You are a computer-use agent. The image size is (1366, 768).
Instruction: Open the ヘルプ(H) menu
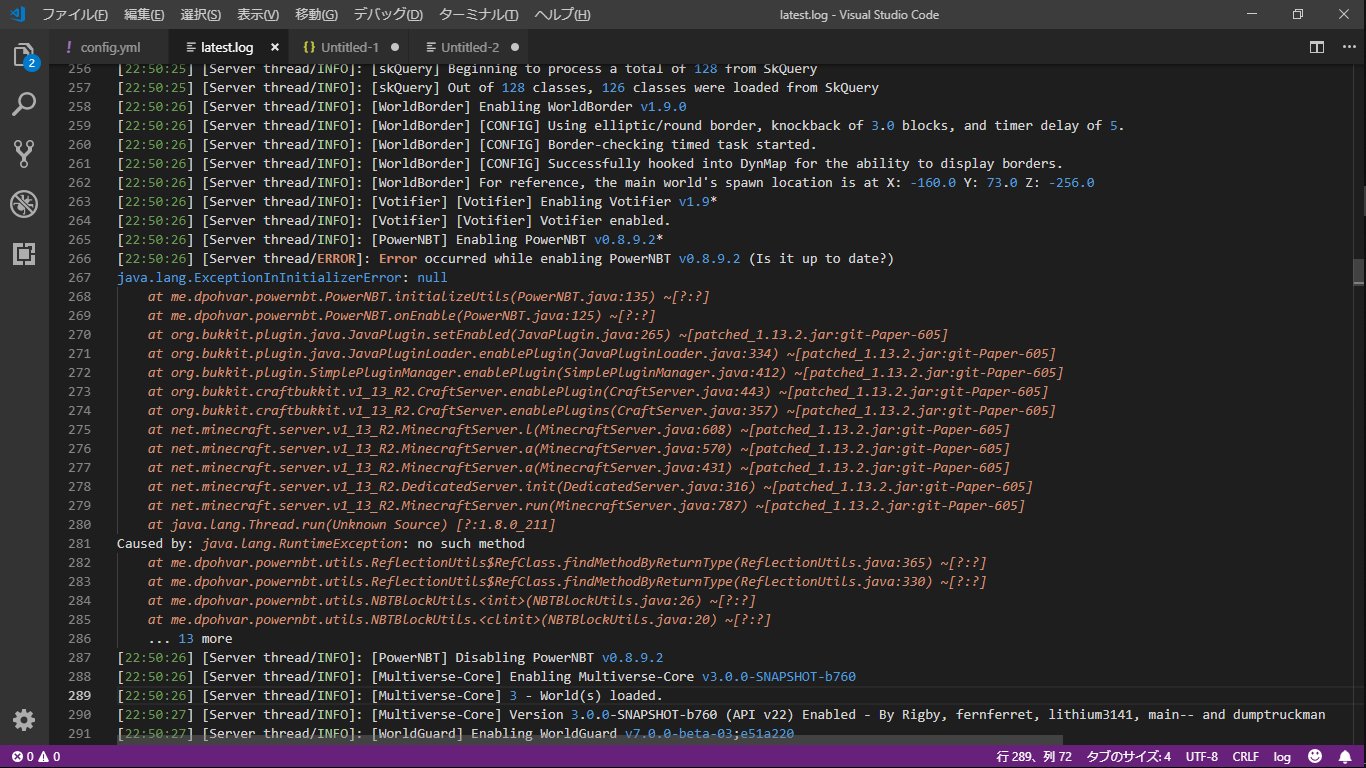point(562,15)
